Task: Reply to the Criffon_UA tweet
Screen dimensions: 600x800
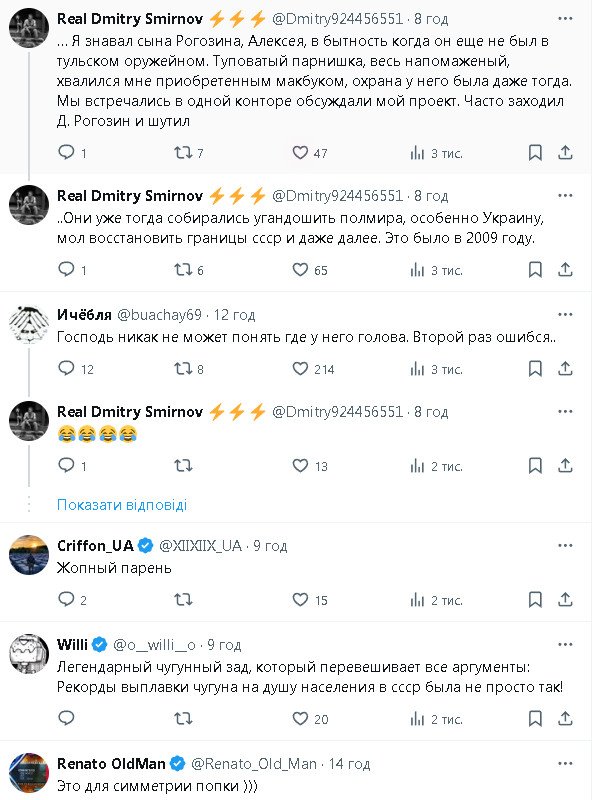Action: [x=66, y=600]
